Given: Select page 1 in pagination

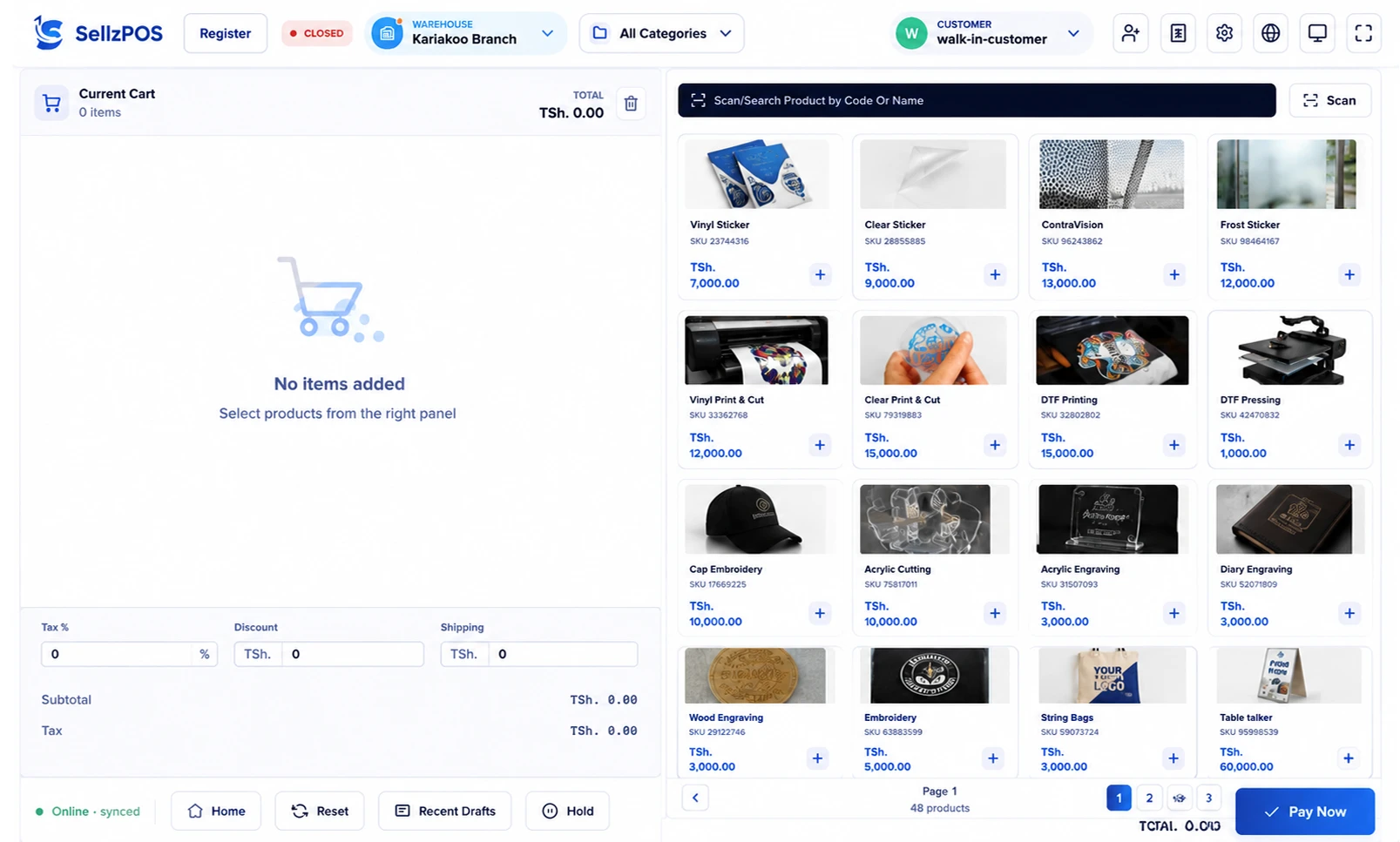Looking at the screenshot, I should click(1119, 798).
